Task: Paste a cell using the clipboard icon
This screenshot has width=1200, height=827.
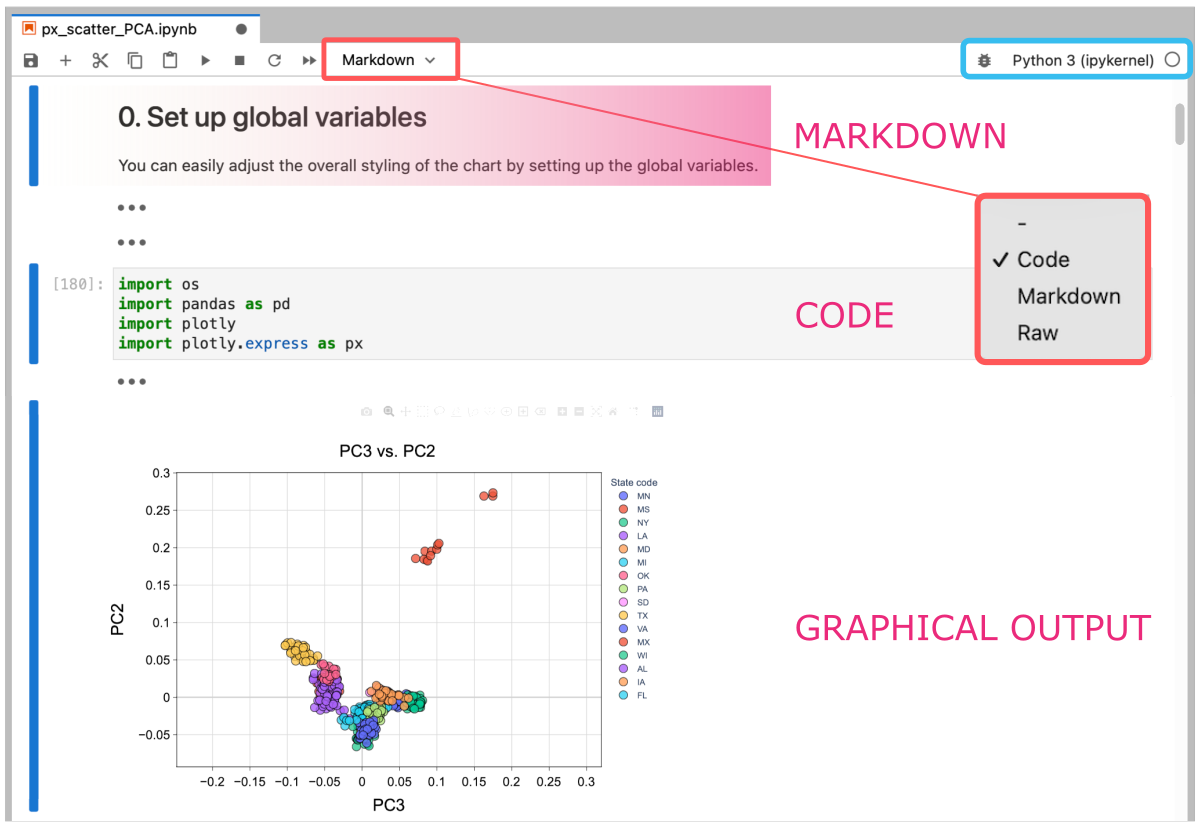Action: tap(170, 60)
